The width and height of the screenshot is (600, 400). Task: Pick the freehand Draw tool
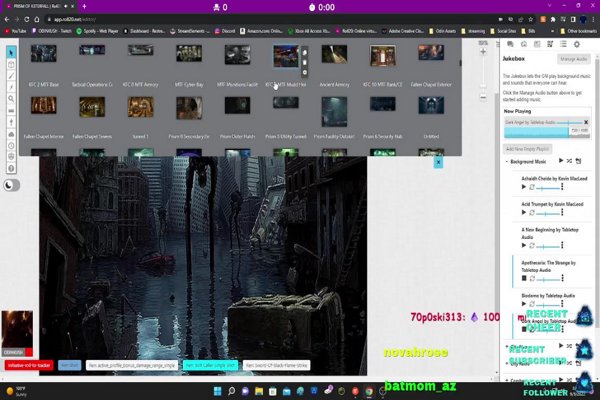(11, 76)
